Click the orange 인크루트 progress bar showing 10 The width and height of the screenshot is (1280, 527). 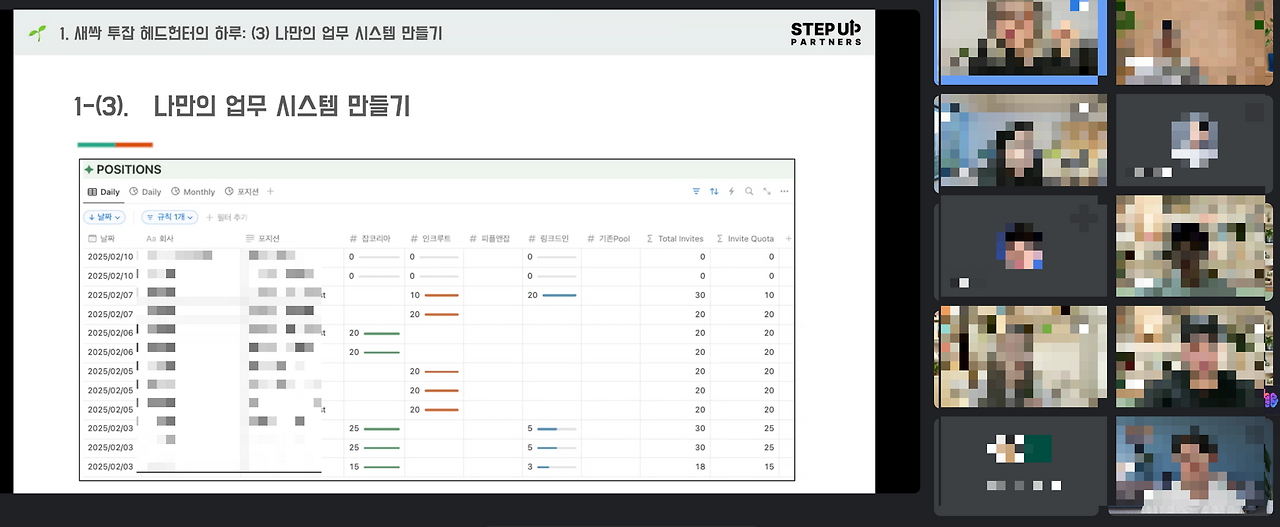[441, 295]
